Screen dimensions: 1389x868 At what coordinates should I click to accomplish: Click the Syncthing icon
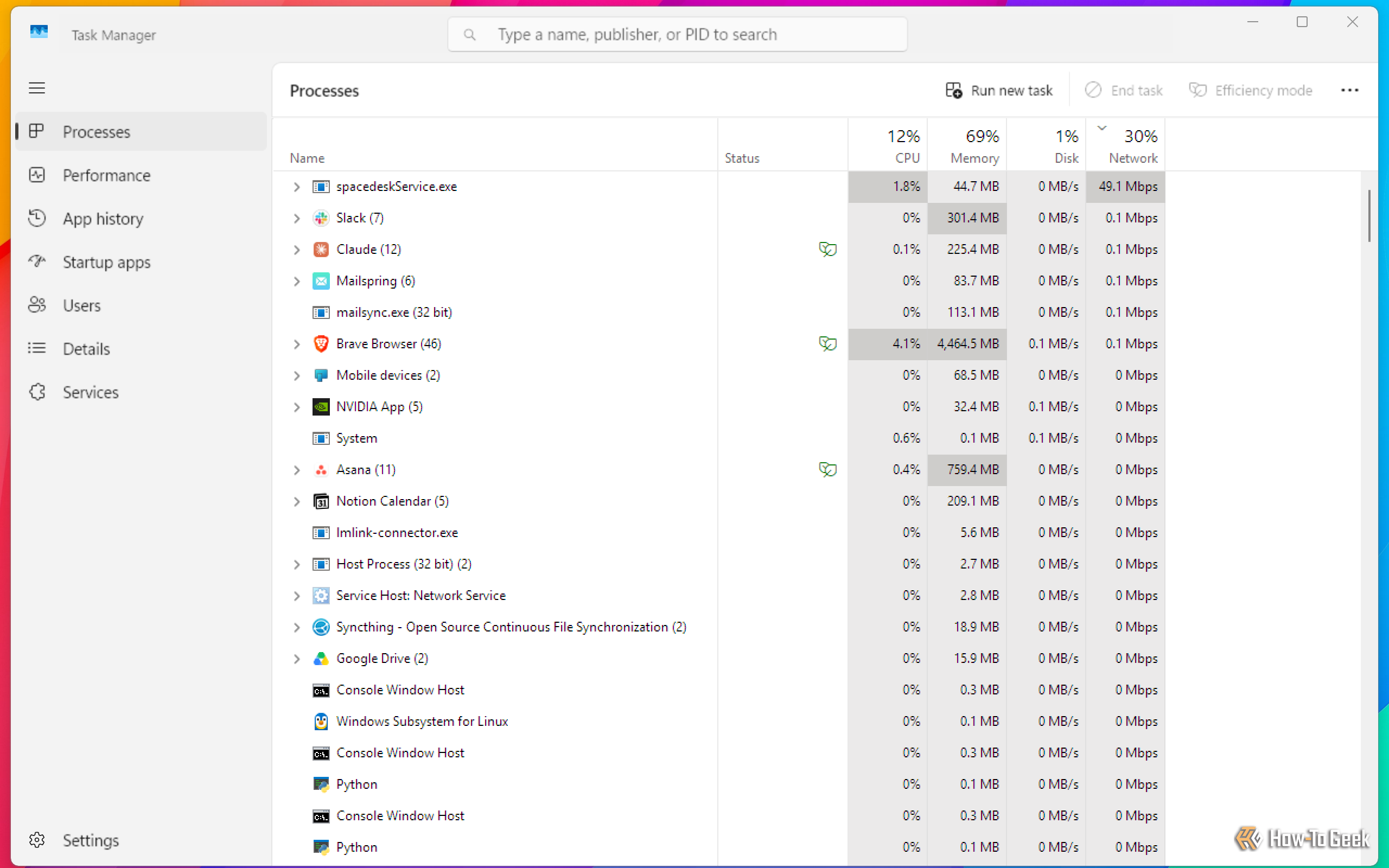(x=321, y=627)
